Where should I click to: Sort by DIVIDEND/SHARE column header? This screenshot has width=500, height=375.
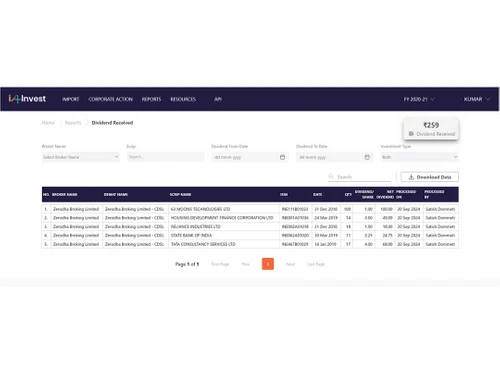tap(364, 194)
